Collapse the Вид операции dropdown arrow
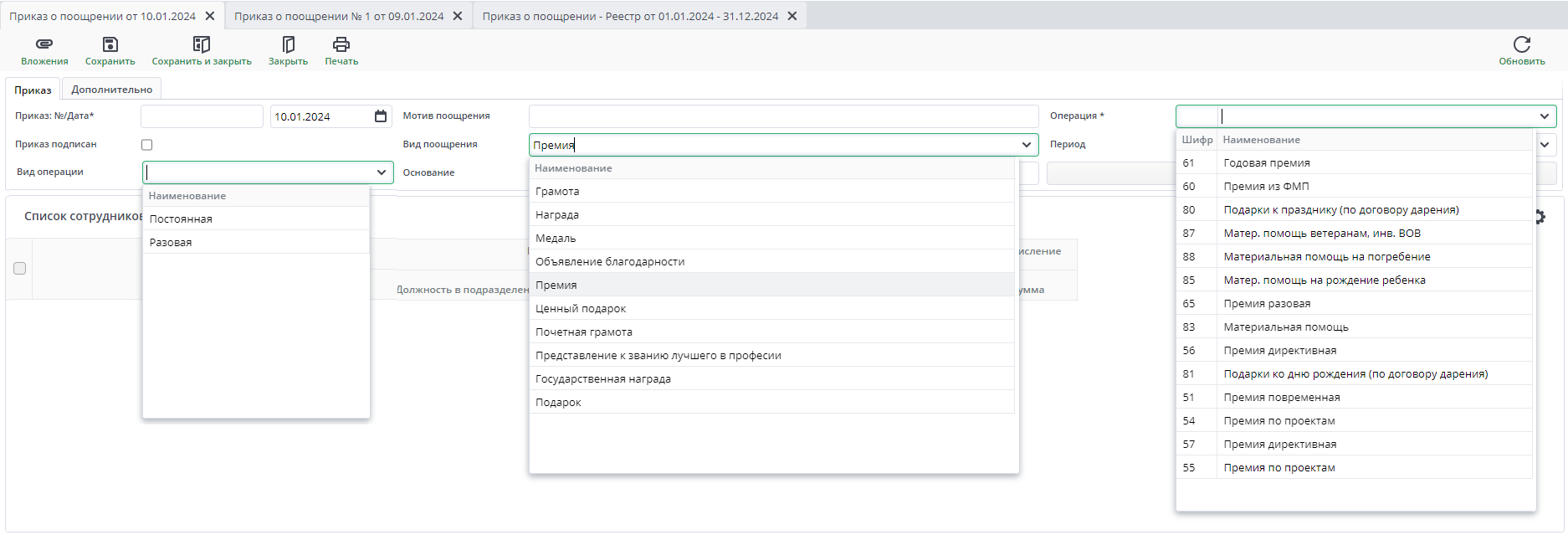Viewport: 1568px width, 535px height. [x=382, y=172]
